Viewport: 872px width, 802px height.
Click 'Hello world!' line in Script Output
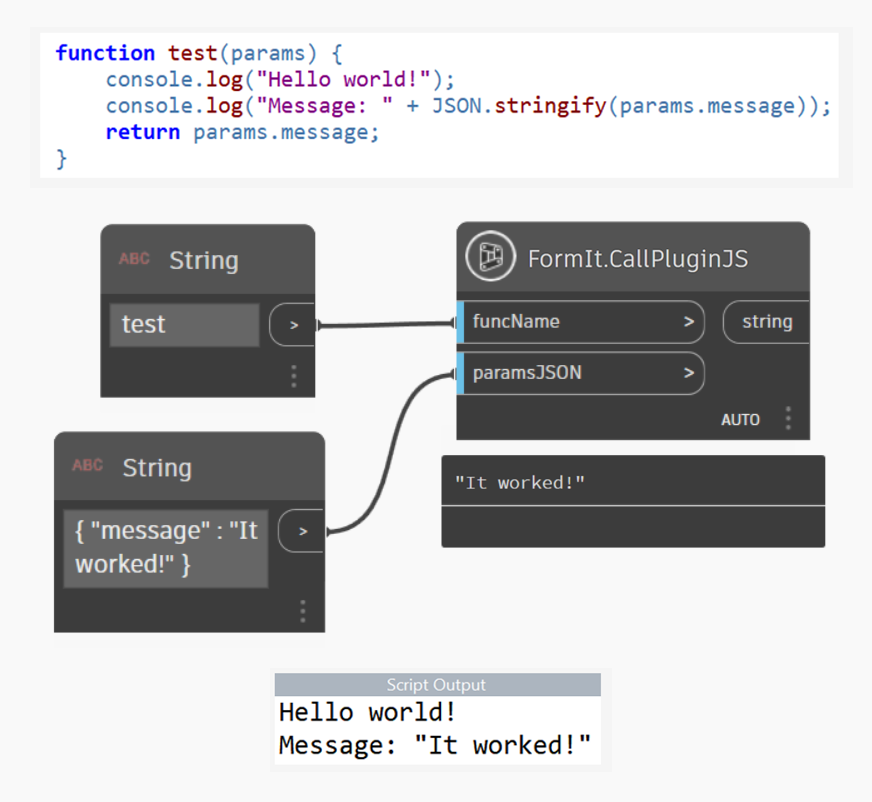point(367,712)
